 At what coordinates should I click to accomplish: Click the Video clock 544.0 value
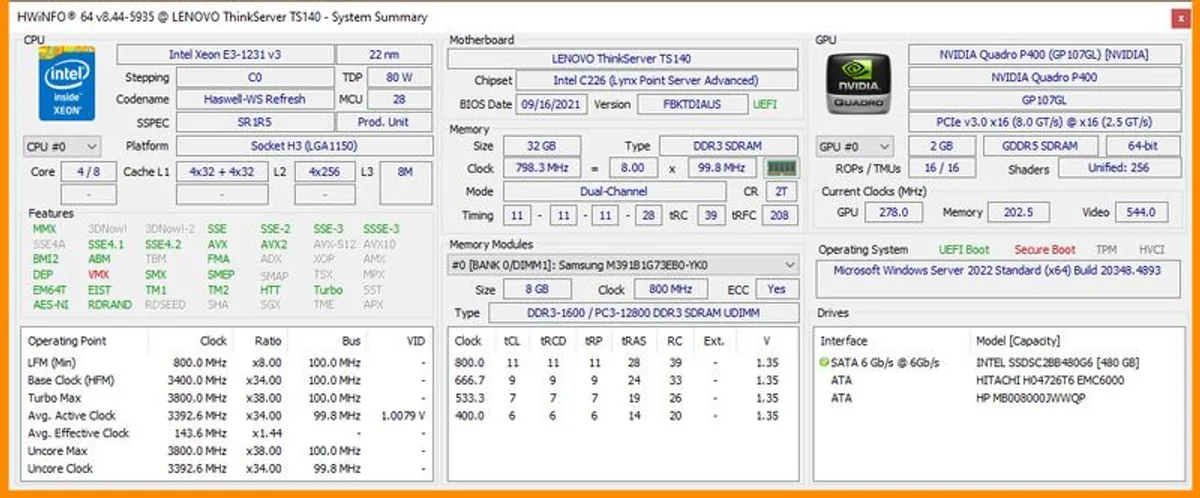1140,212
